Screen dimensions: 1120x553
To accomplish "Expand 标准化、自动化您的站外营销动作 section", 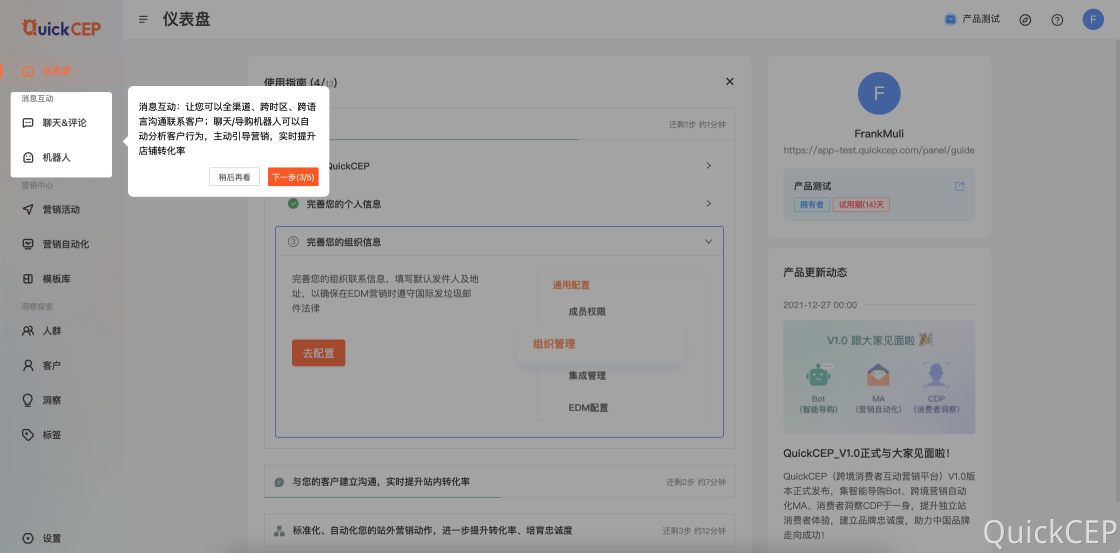I will (x=499, y=531).
